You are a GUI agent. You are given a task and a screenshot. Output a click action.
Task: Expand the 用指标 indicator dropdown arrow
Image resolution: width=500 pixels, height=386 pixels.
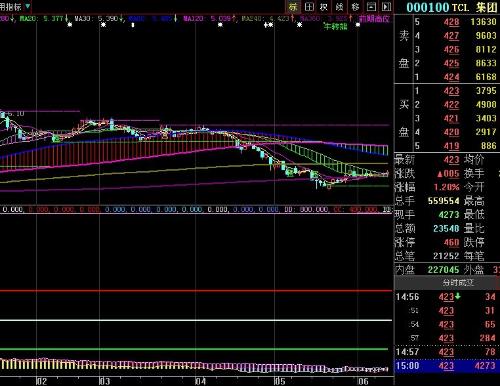(x=27, y=6)
